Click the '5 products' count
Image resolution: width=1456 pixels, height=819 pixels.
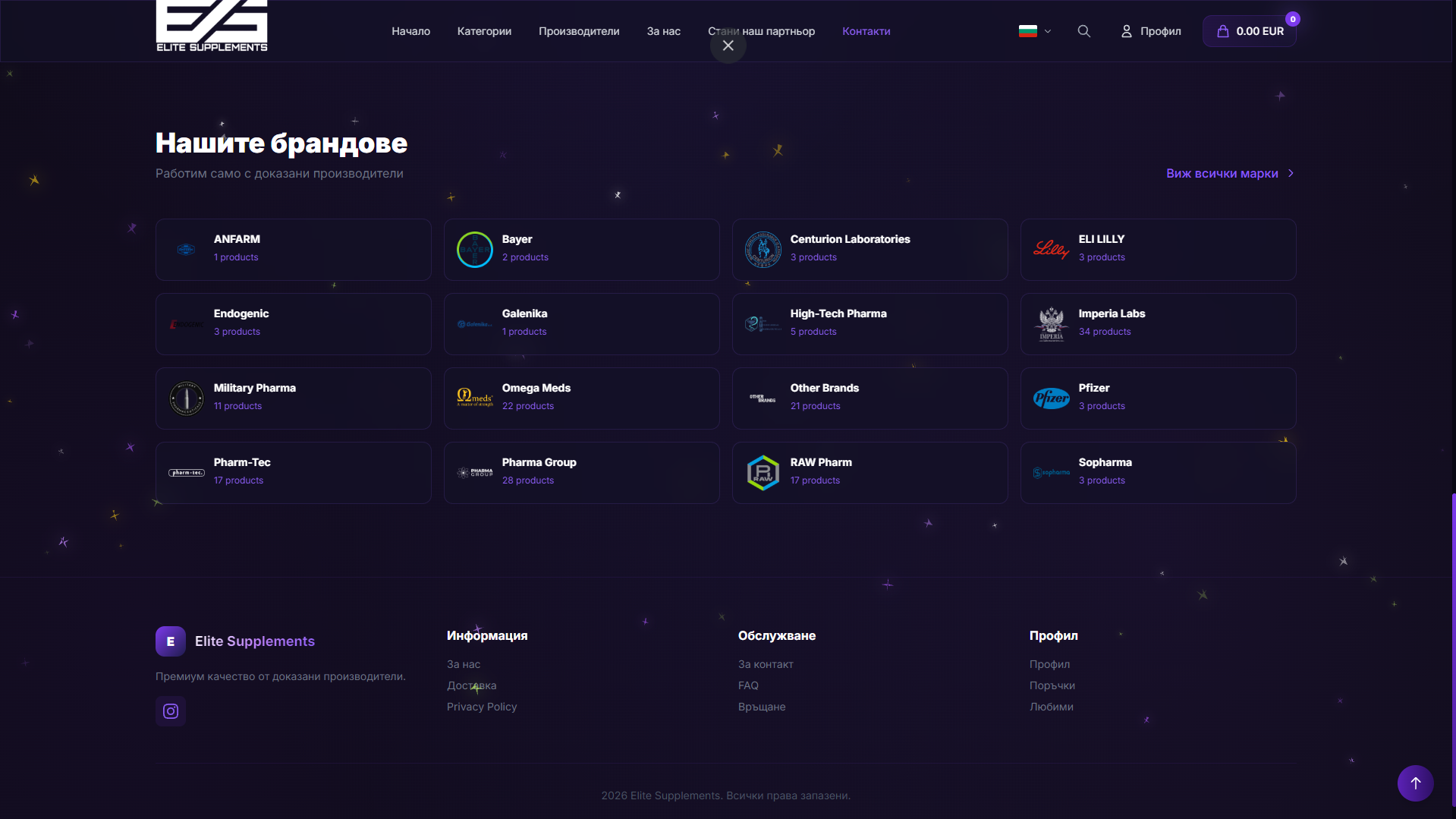[813, 332]
